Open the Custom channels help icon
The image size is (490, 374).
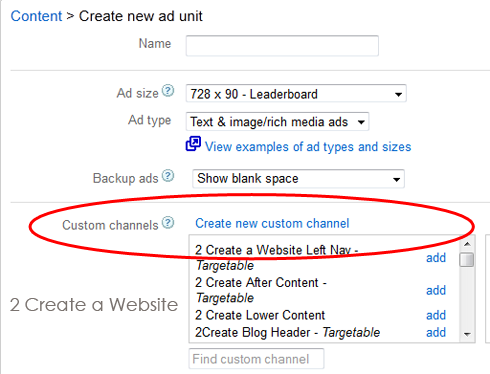click(168, 223)
